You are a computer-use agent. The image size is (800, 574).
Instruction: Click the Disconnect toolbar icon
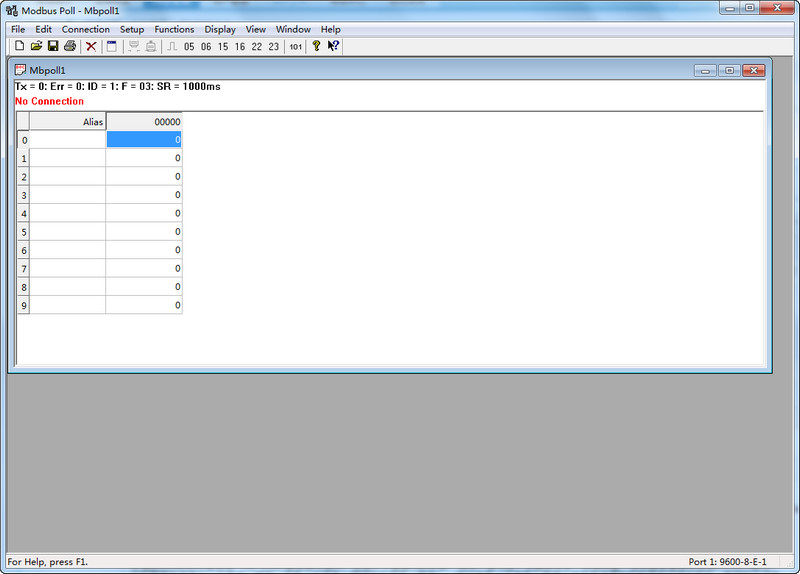tap(151, 46)
